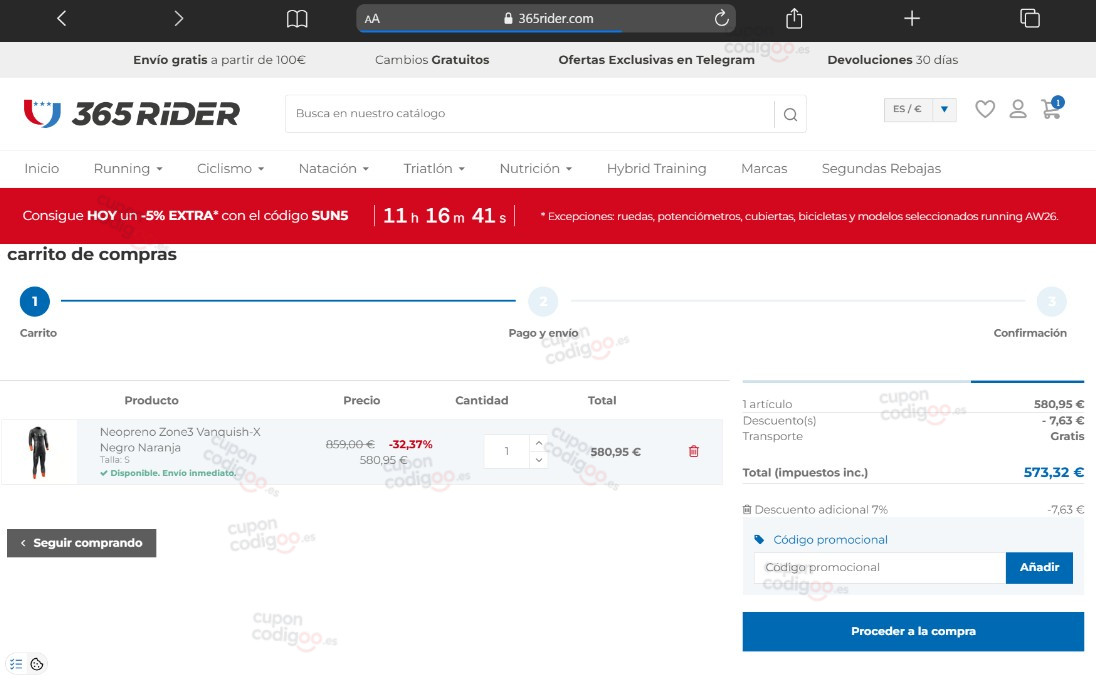Go to Inicio
The height and width of the screenshot is (687, 1096).
(42, 168)
